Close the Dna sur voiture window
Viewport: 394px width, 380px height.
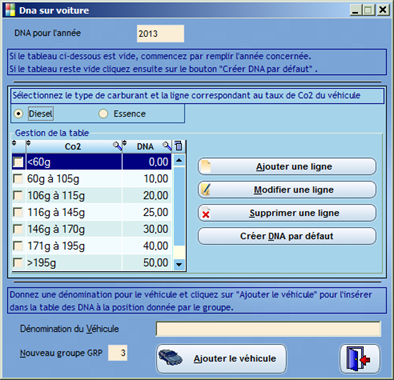coord(383,10)
